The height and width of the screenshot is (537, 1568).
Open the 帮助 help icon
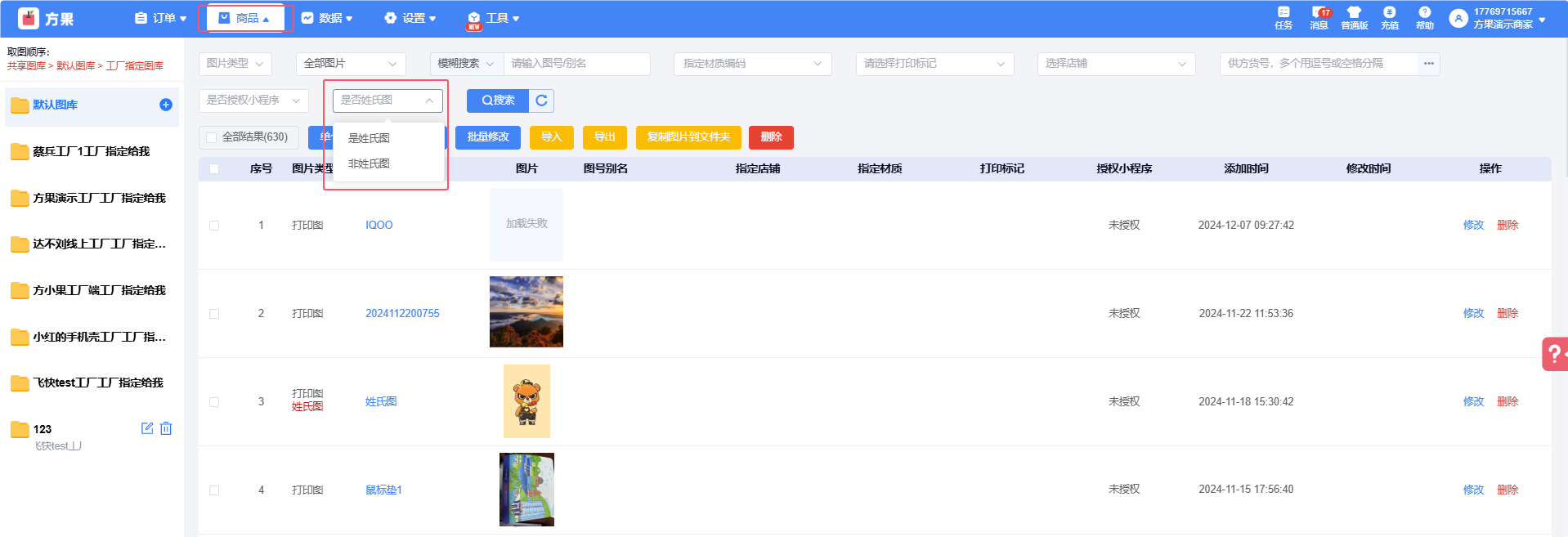point(1425,17)
